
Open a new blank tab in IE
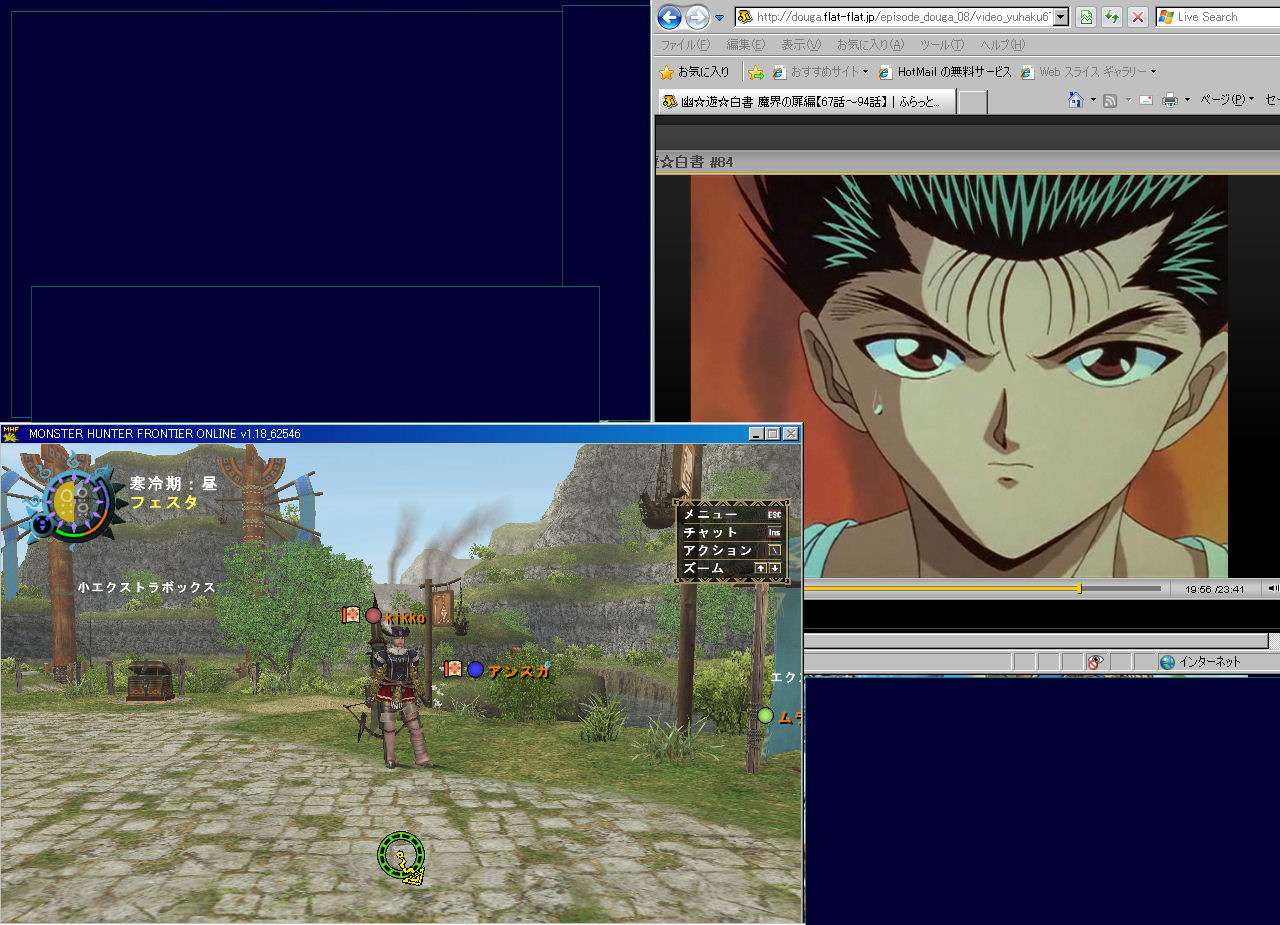973,102
